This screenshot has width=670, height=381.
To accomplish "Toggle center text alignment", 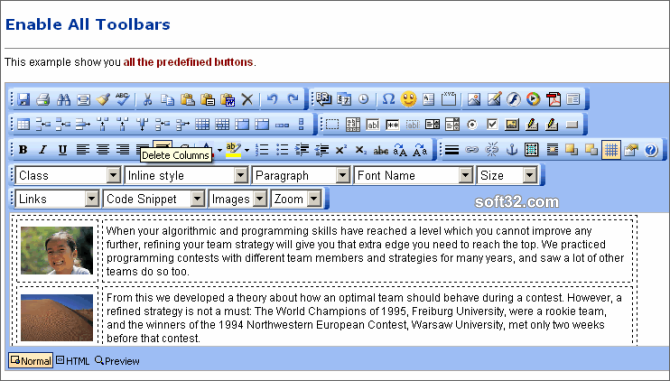I will [x=103, y=149].
